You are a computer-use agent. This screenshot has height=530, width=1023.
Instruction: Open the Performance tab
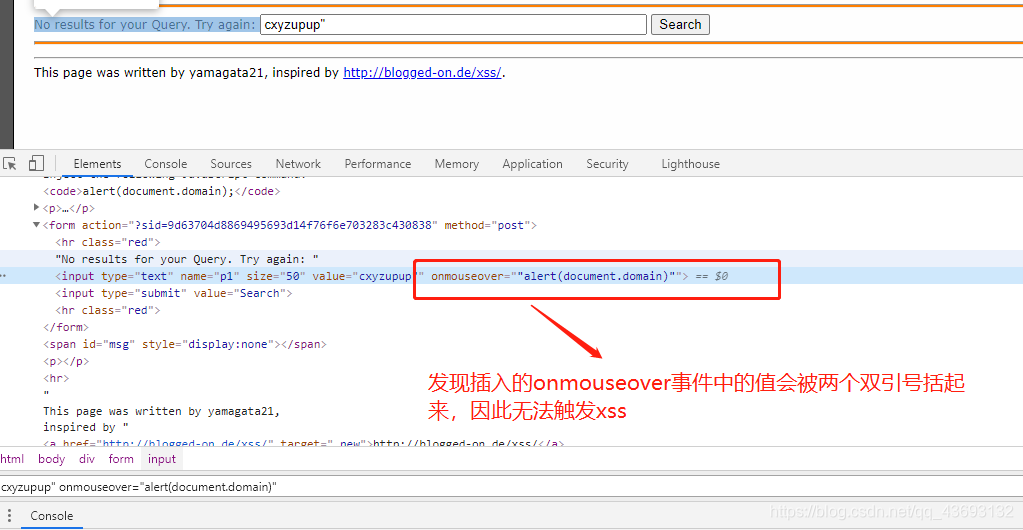(x=378, y=164)
